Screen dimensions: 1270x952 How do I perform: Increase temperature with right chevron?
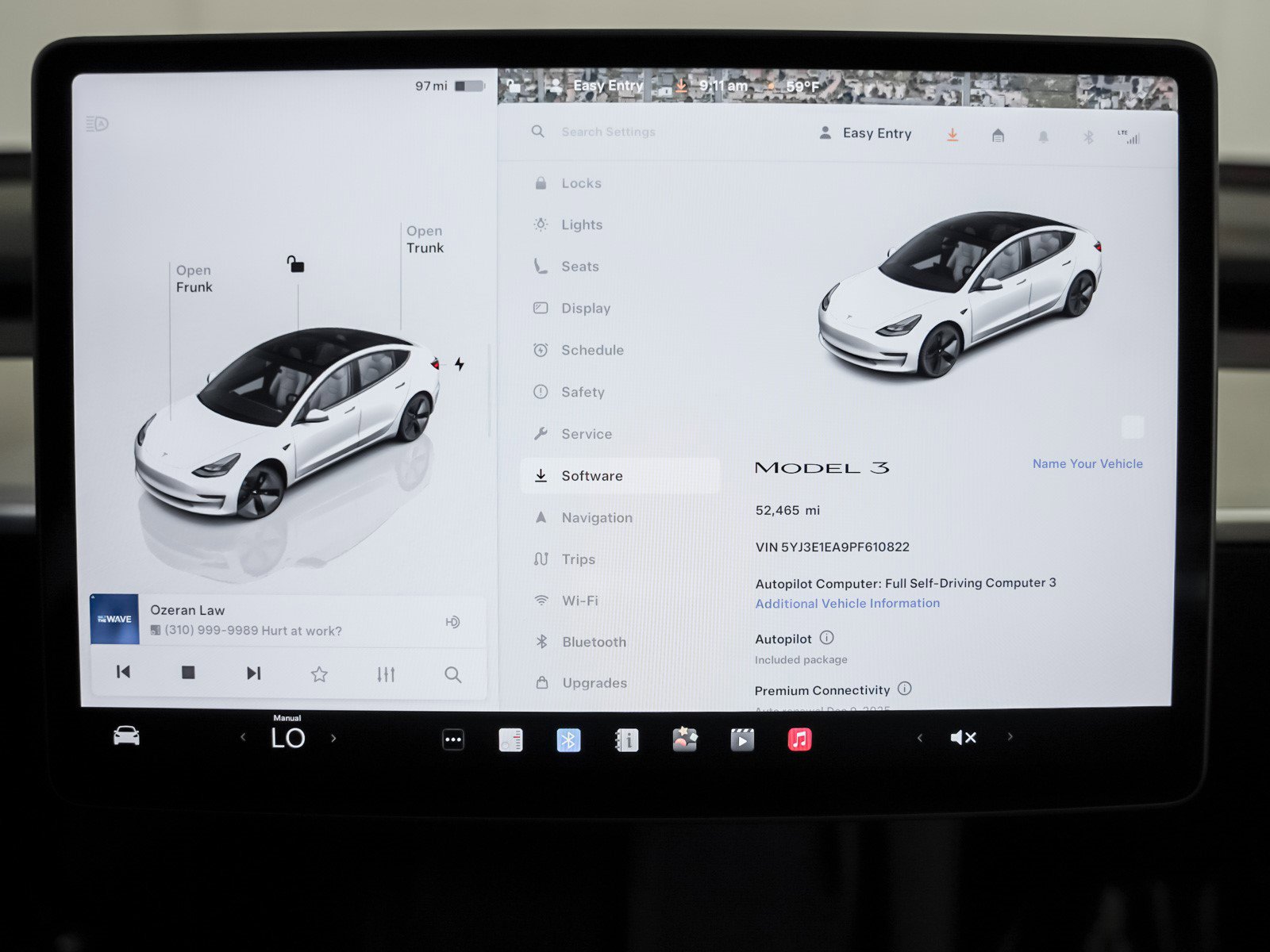click(333, 739)
